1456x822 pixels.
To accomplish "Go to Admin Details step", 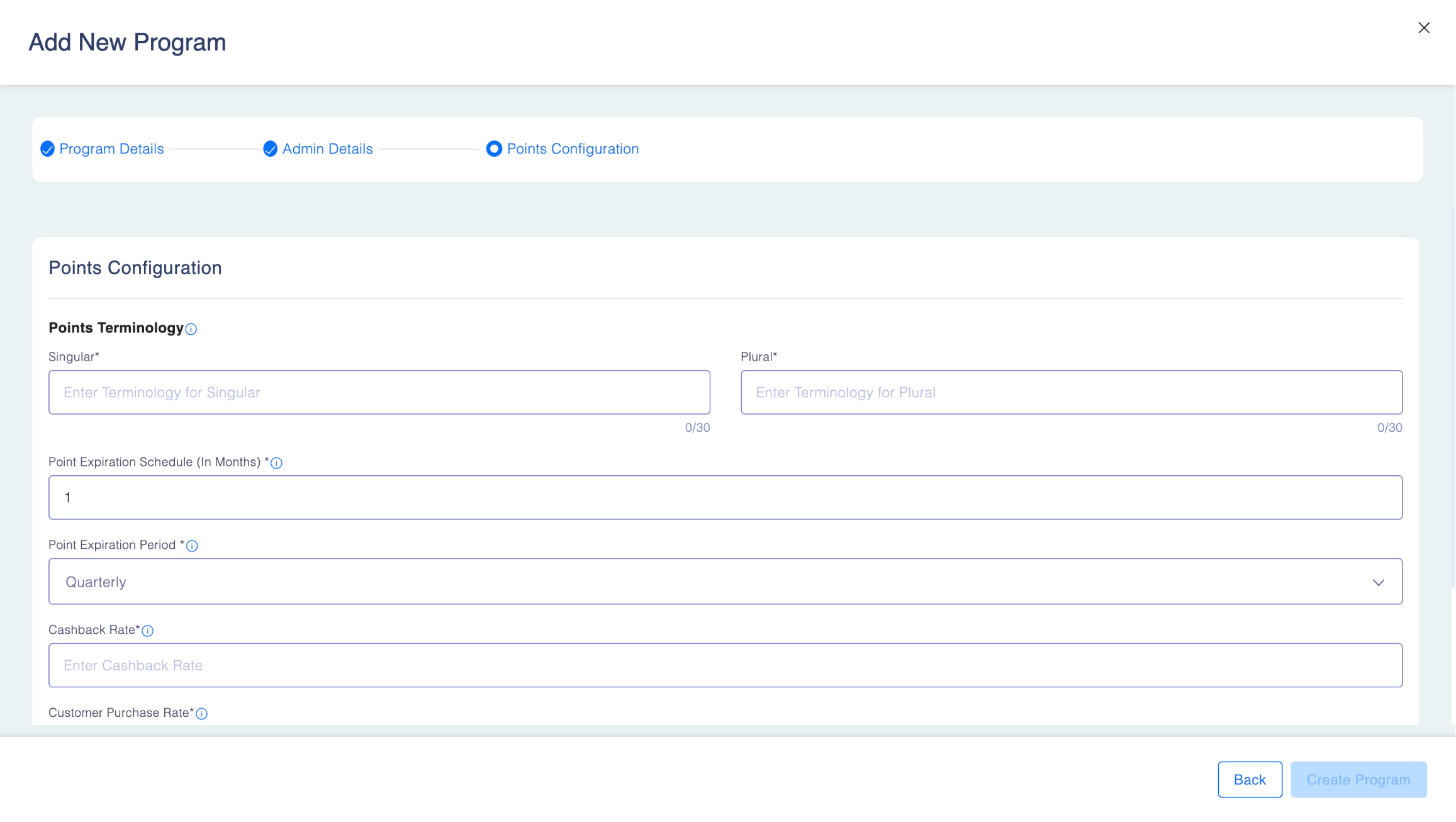I will pyautogui.click(x=327, y=149).
